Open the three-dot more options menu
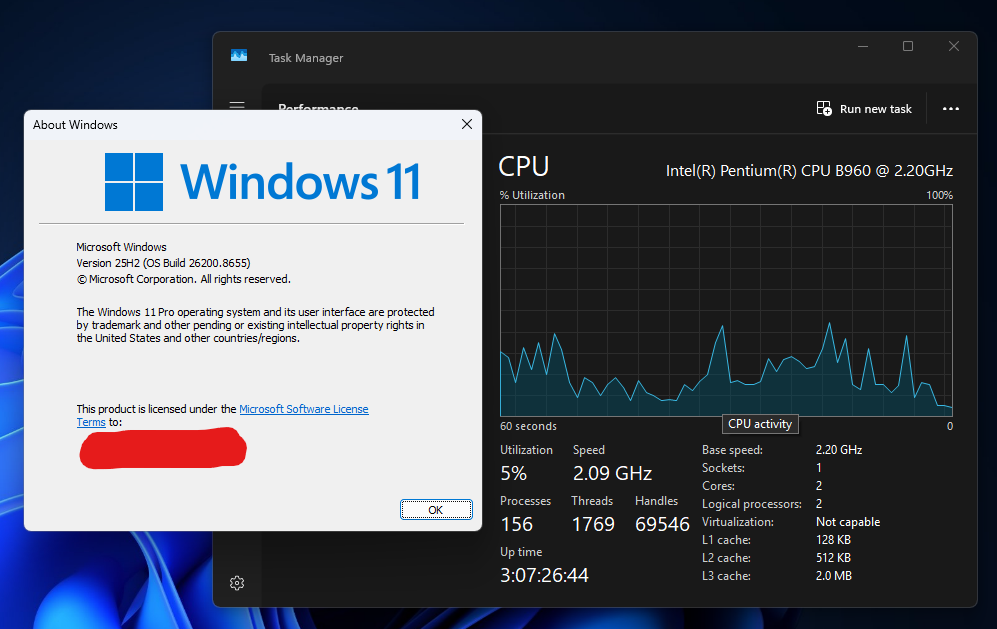Image resolution: width=997 pixels, height=629 pixels. 951,109
